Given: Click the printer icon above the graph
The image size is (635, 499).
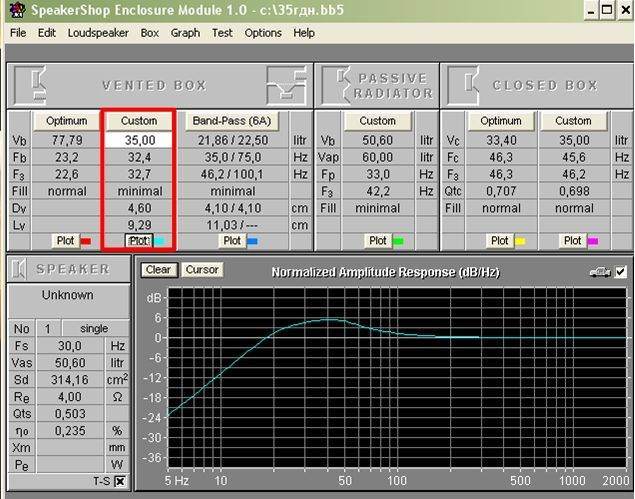Looking at the screenshot, I should pos(598,272).
